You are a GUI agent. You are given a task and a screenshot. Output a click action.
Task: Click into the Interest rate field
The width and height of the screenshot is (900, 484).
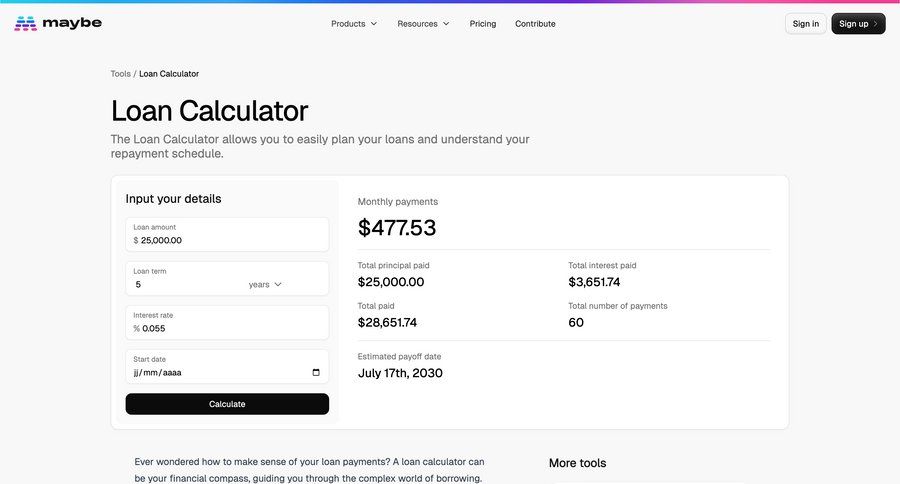pyautogui.click(x=227, y=323)
